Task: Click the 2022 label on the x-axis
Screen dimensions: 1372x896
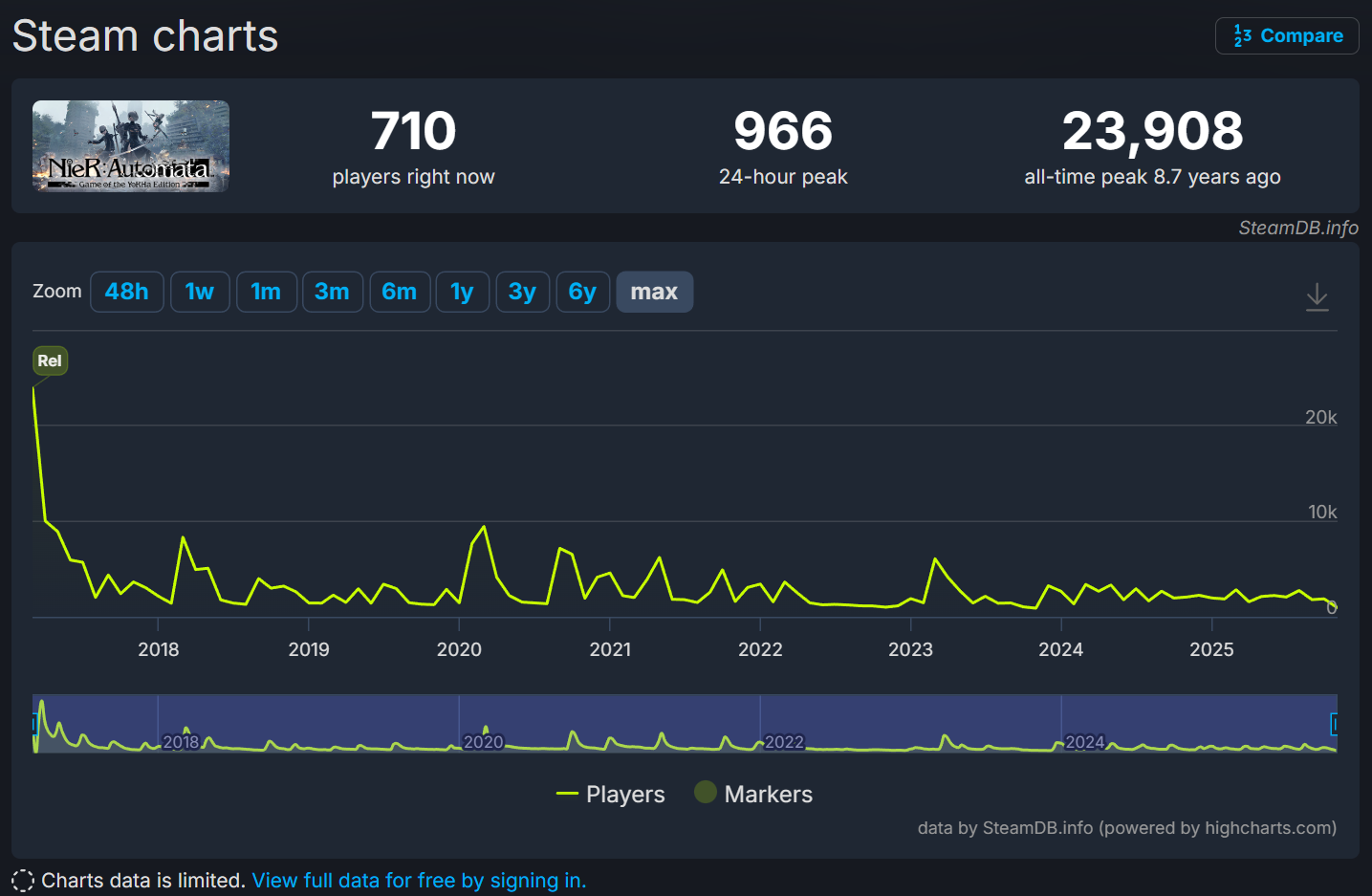Action: click(x=760, y=649)
